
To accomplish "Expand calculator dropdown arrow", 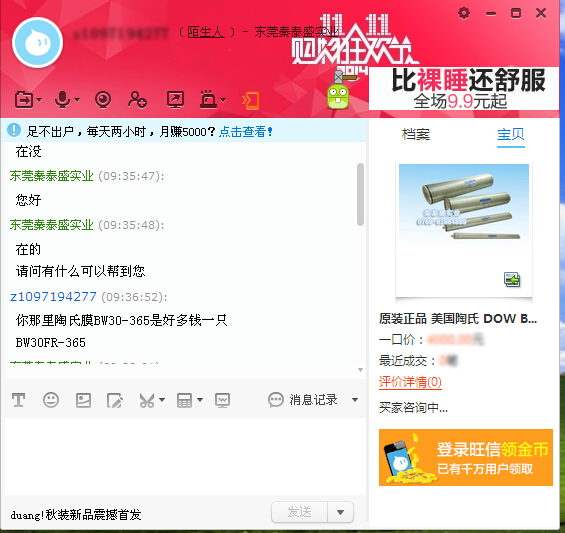I will pos(200,400).
